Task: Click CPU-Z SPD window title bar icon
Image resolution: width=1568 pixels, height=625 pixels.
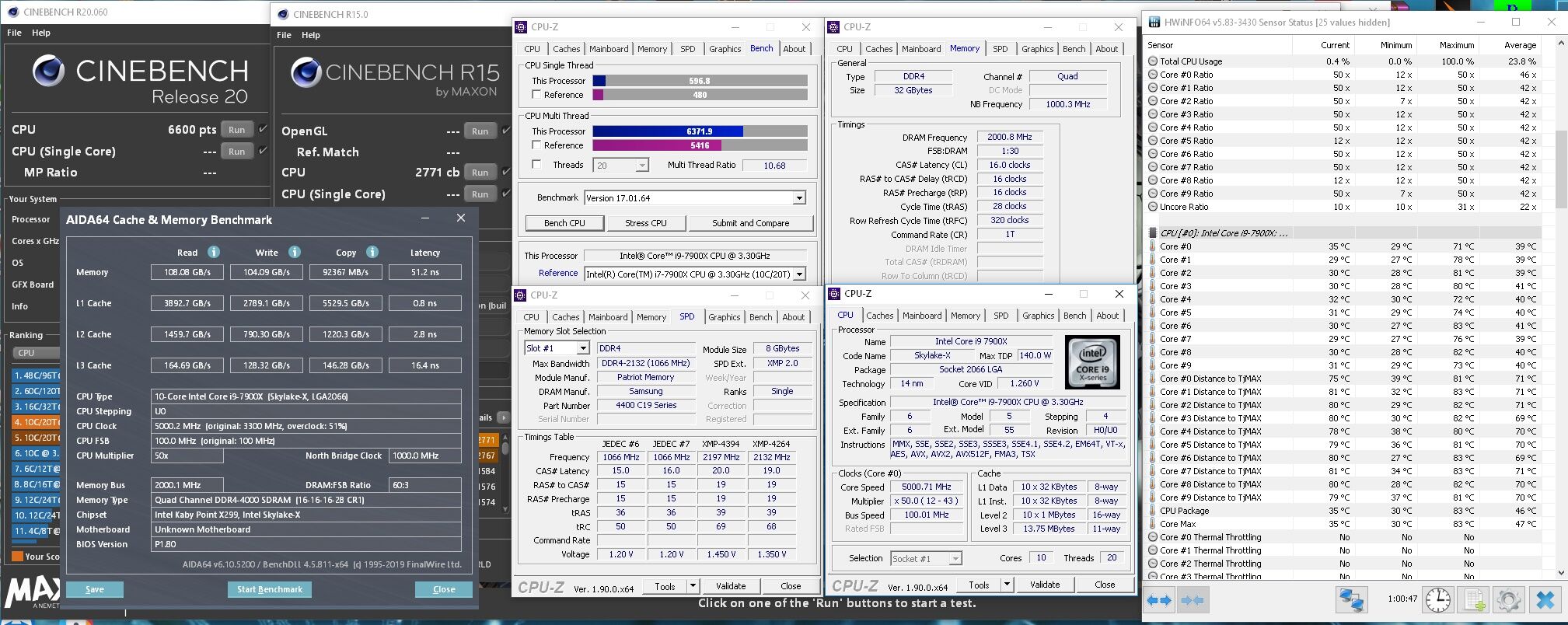Action: [521, 295]
